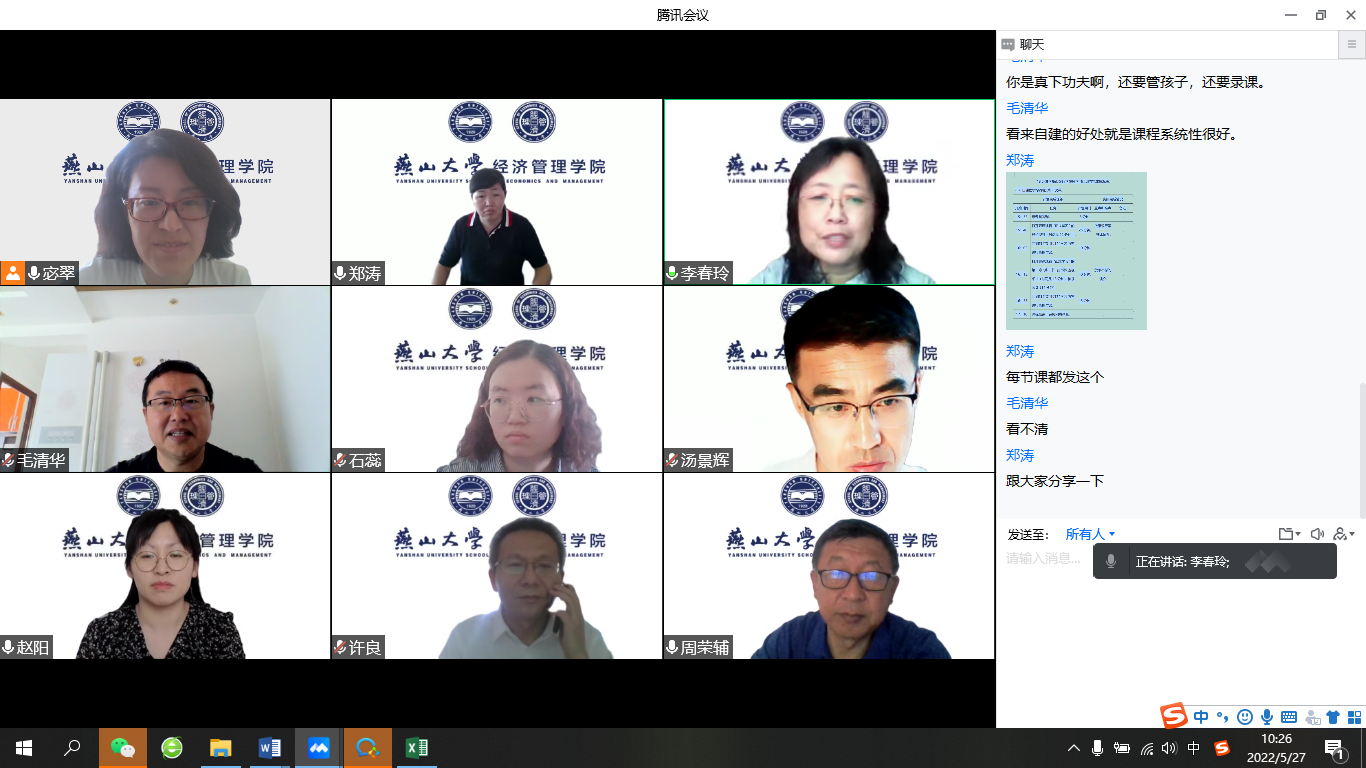Click microphone icon in the speaking indicator bar
Viewport: 1366px width, 768px height.
point(1110,562)
